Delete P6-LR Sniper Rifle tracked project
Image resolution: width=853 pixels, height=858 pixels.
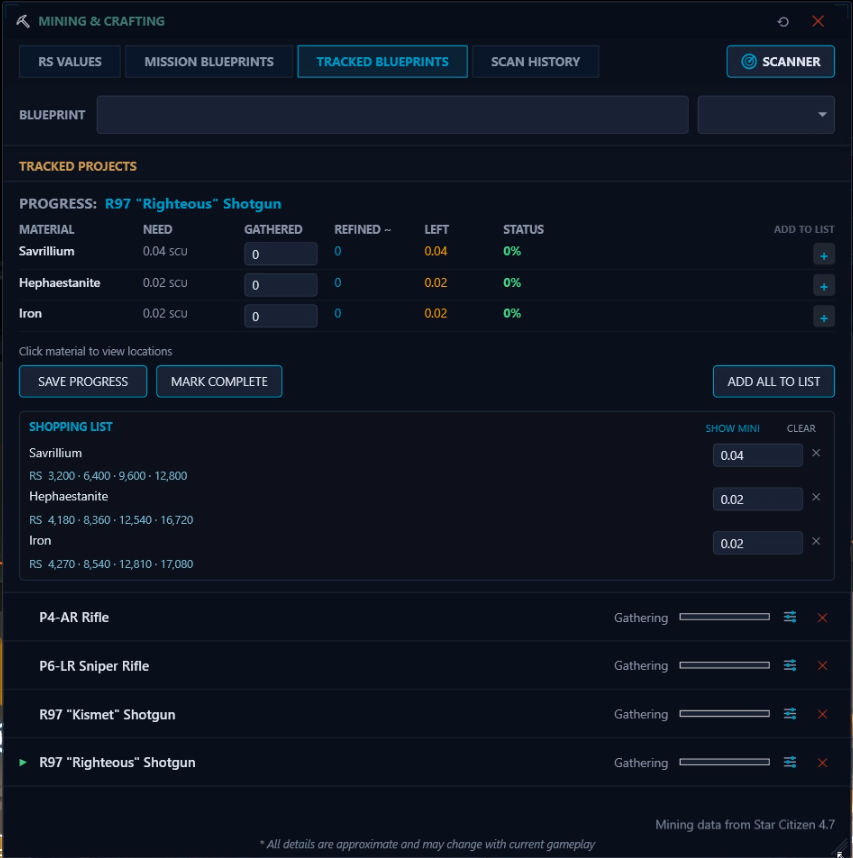pos(822,666)
